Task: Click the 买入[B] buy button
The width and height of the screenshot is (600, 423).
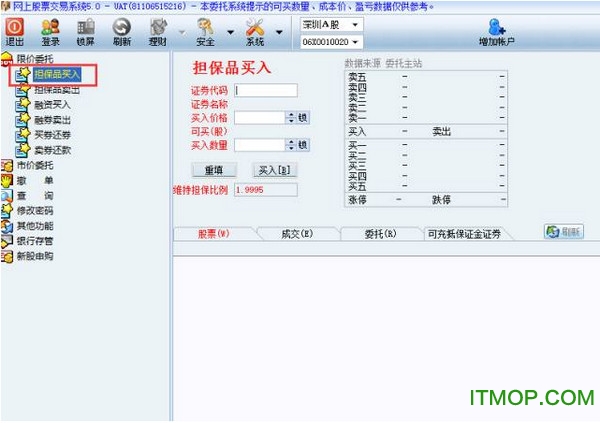Action: pyautogui.click(x=275, y=170)
